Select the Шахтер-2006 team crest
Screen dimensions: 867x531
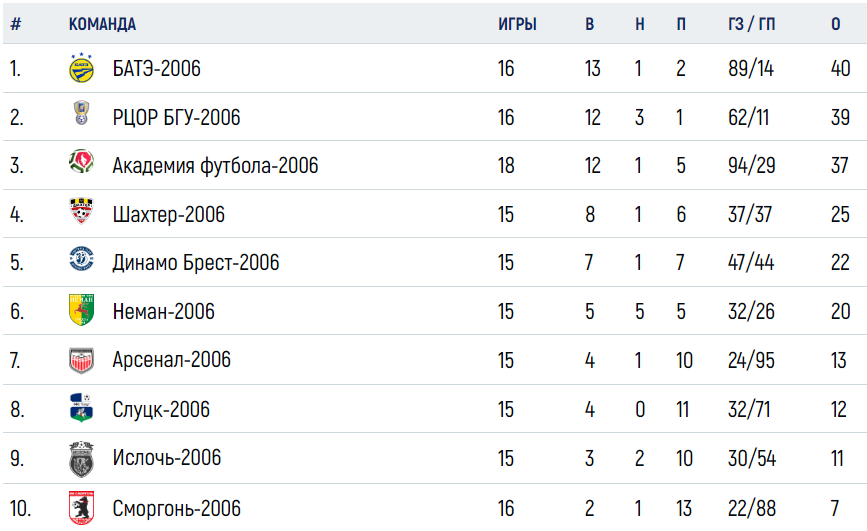81,211
